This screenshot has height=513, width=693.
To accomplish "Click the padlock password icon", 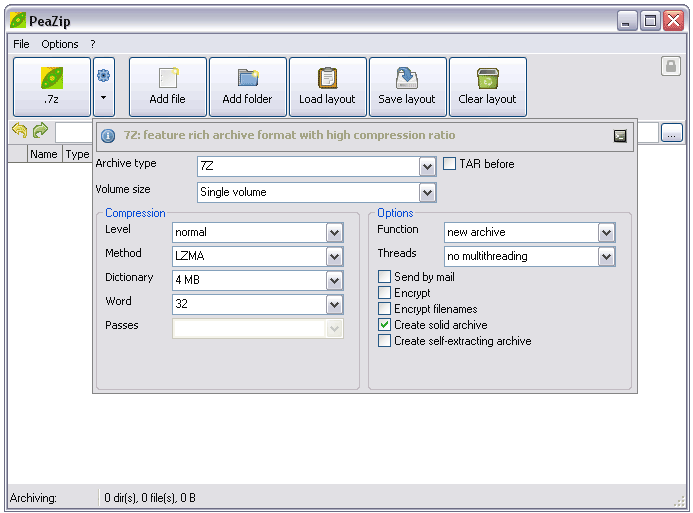I will pos(670,66).
